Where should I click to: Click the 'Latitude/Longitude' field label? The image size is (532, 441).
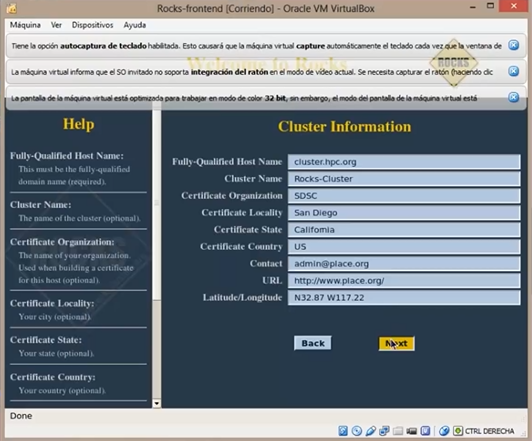pos(242,298)
